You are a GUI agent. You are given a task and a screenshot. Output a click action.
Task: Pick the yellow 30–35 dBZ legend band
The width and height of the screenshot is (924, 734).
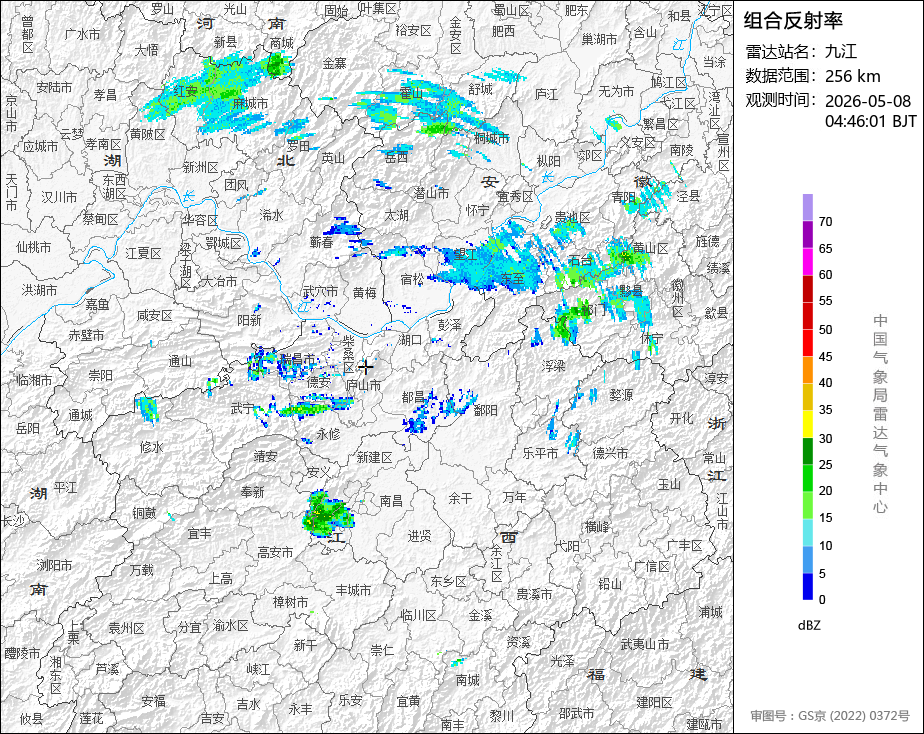[807, 424]
